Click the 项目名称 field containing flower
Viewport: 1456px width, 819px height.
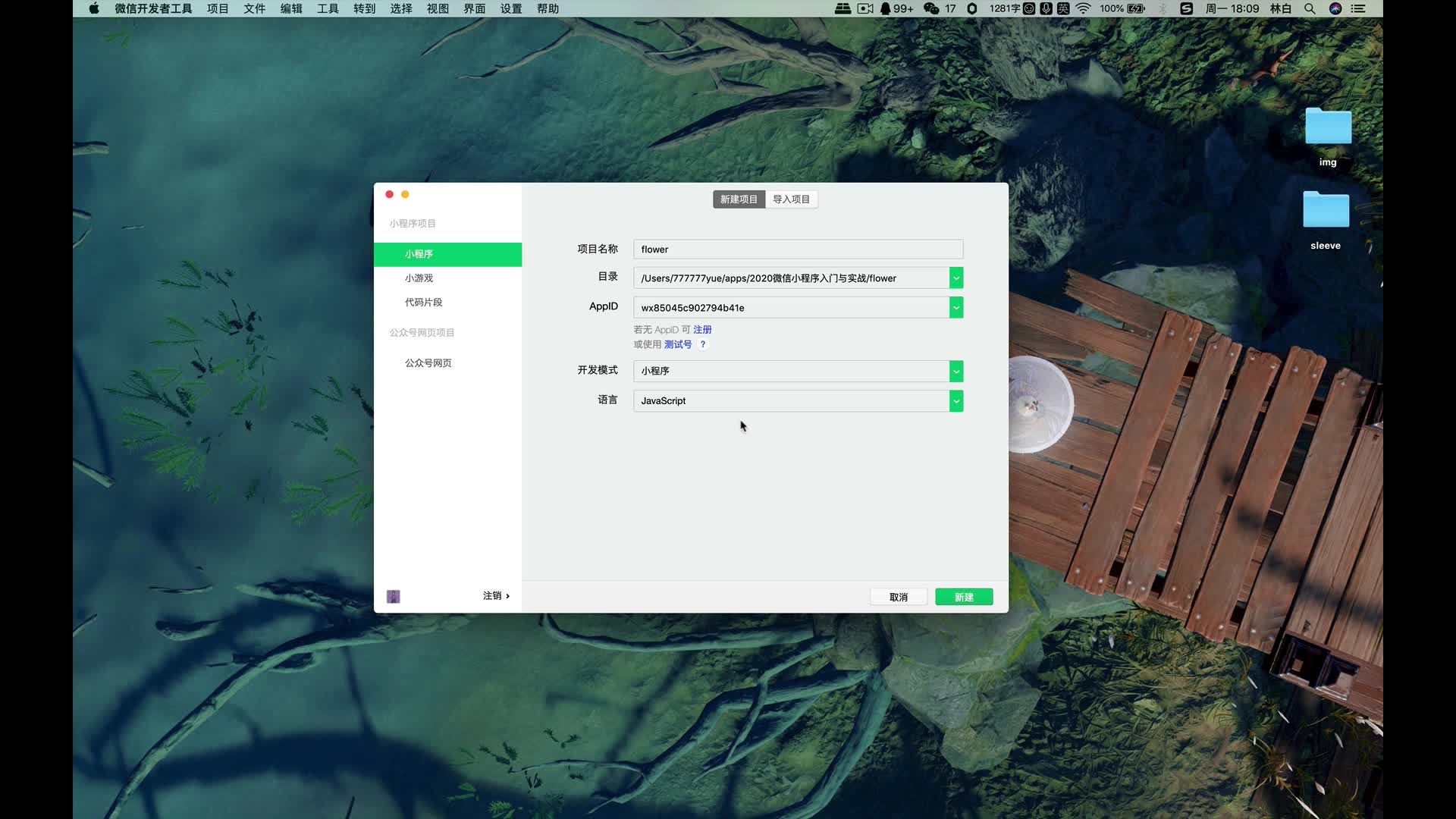pos(798,249)
